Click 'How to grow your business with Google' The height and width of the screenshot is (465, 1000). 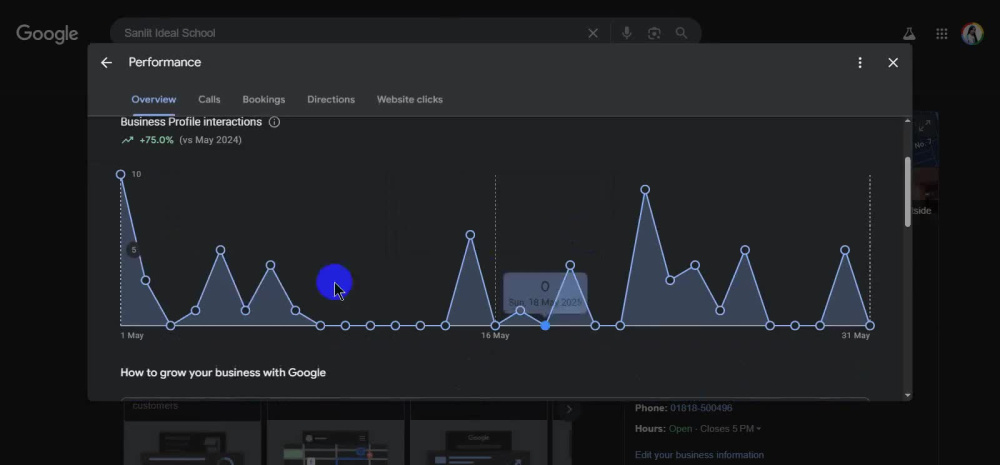(x=223, y=373)
